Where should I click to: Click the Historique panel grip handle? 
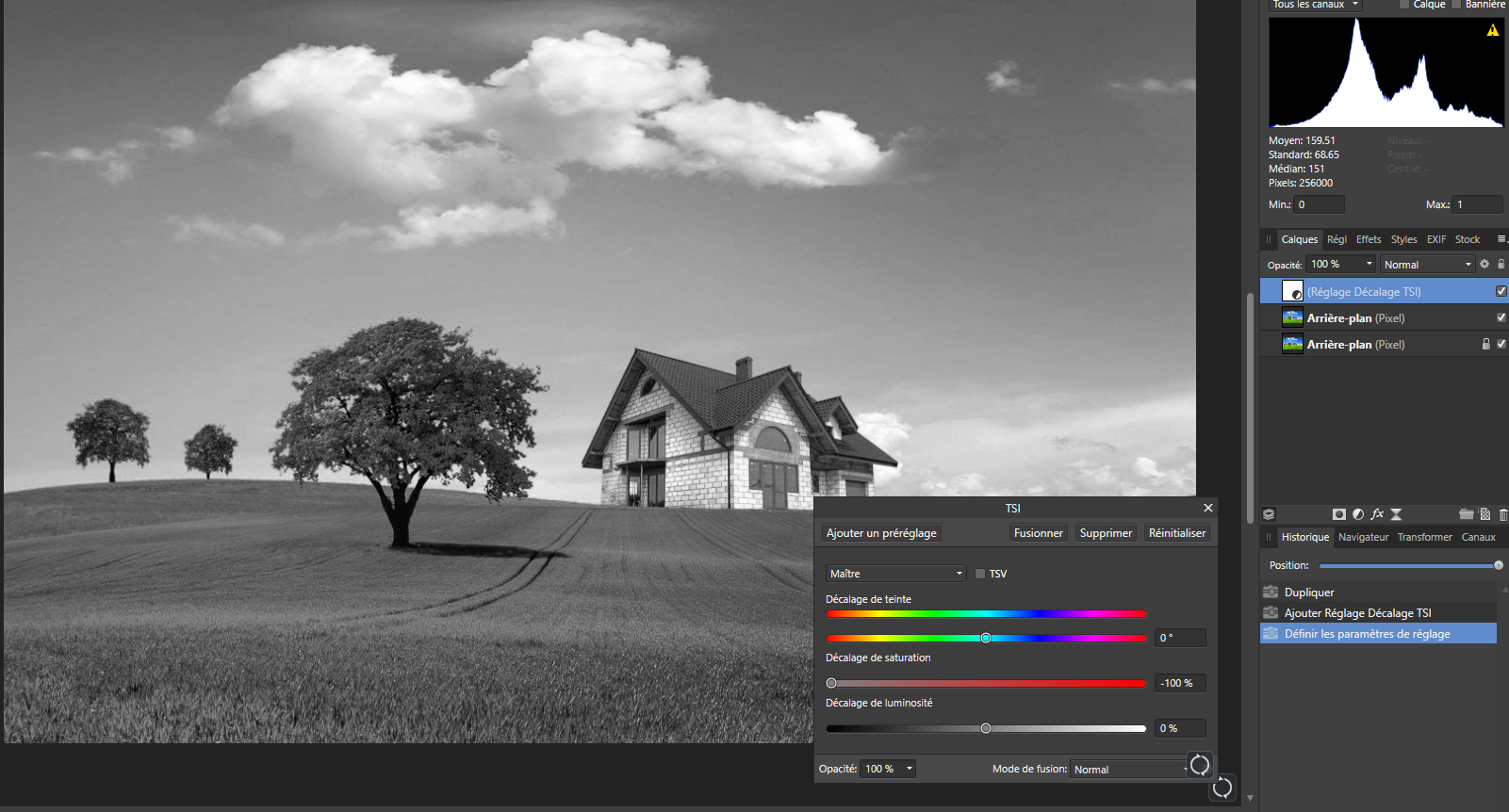(x=1269, y=537)
